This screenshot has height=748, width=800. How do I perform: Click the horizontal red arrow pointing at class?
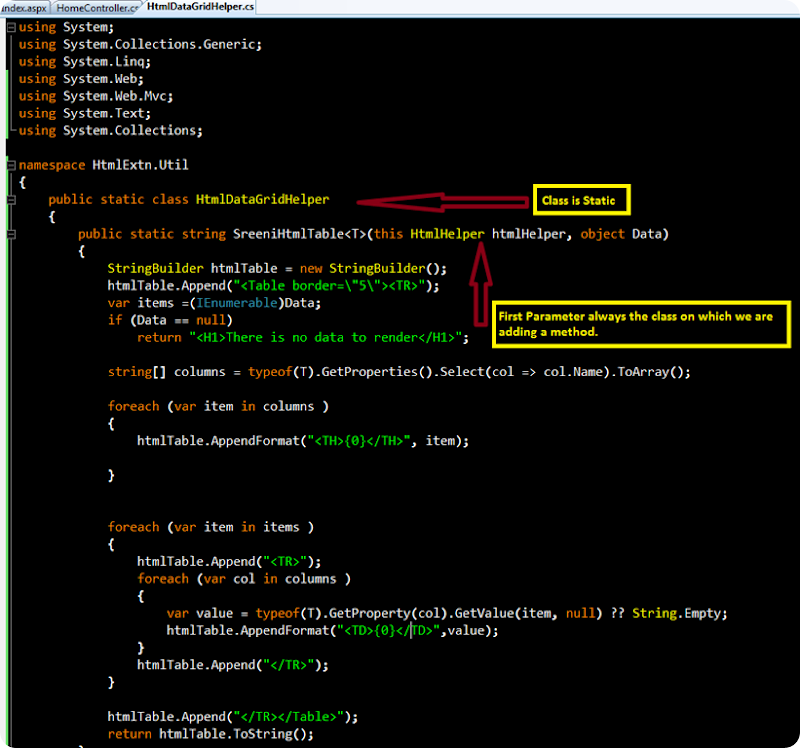pos(440,201)
